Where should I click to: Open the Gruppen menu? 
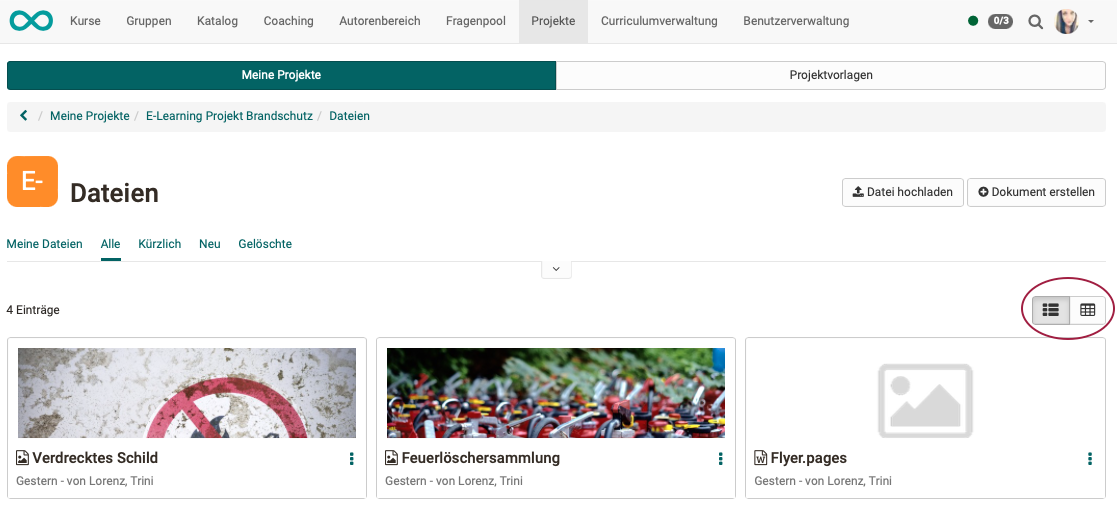tap(149, 21)
